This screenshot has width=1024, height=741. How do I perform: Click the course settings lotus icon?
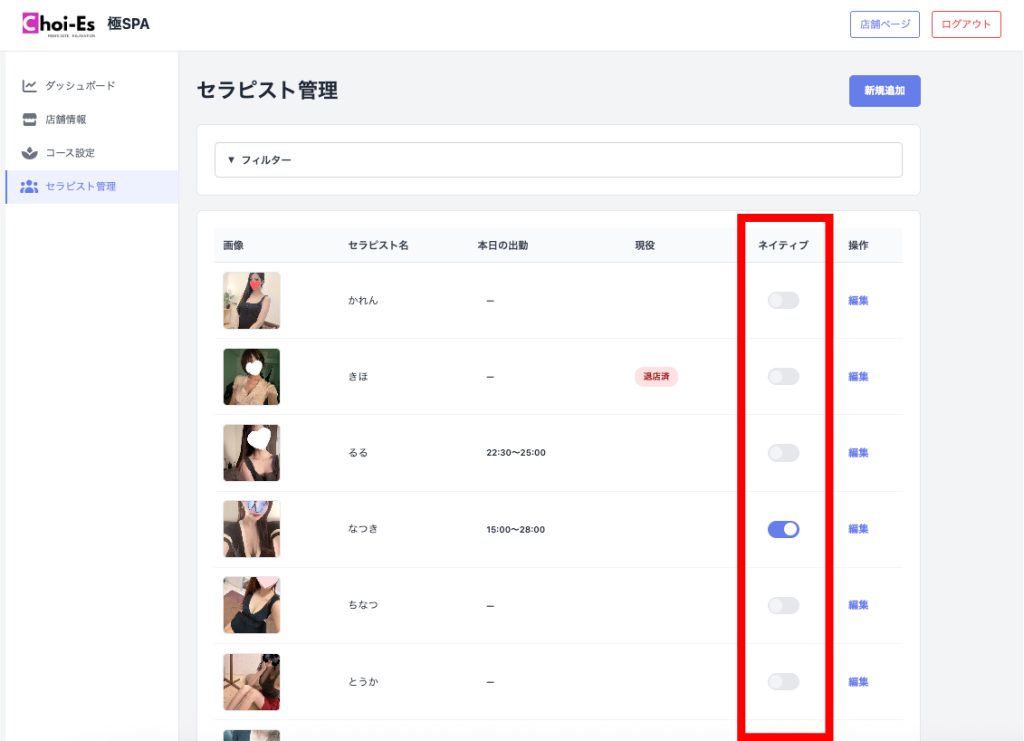click(x=29, y=153)
